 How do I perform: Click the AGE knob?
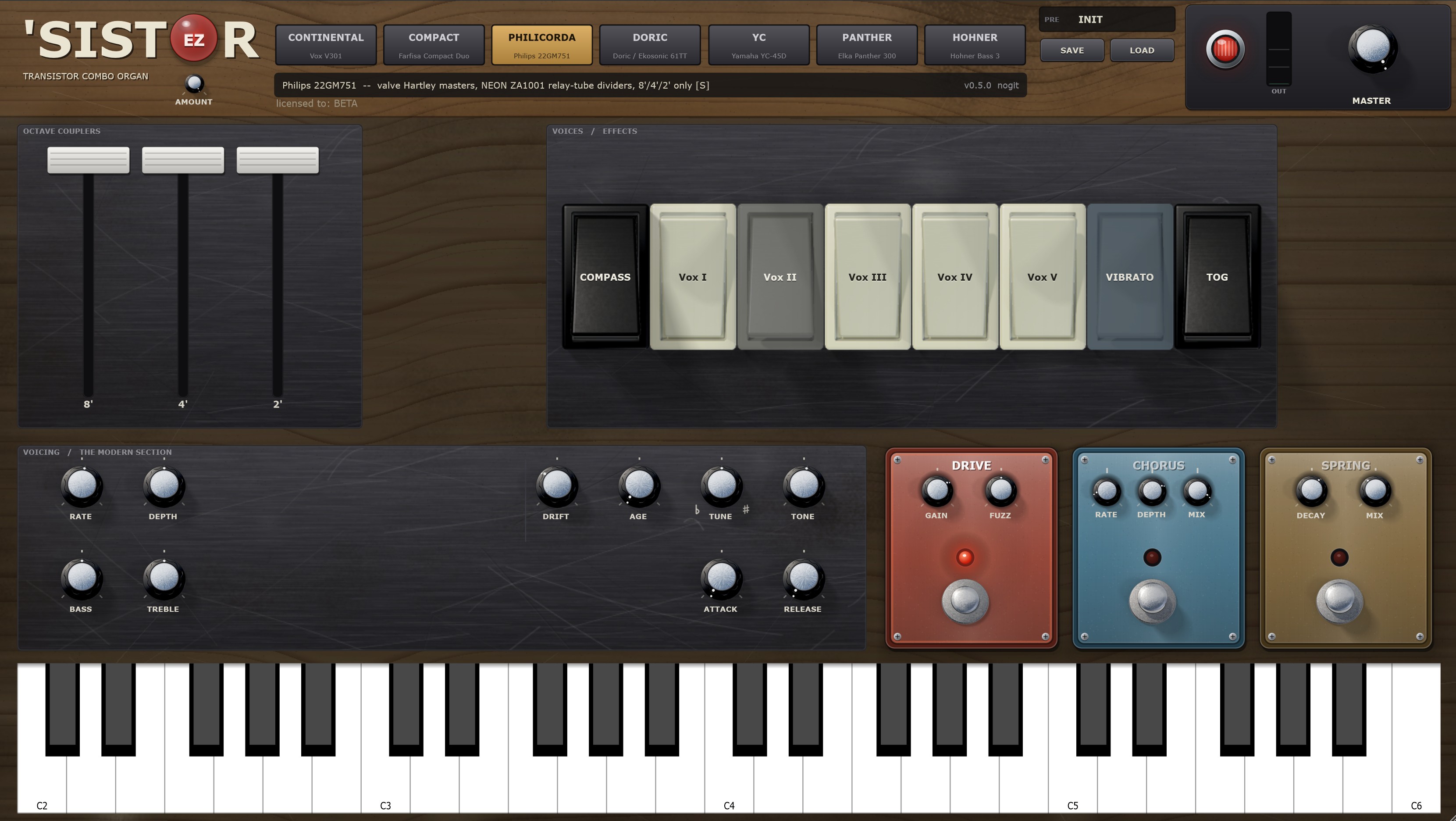(639, 485)
